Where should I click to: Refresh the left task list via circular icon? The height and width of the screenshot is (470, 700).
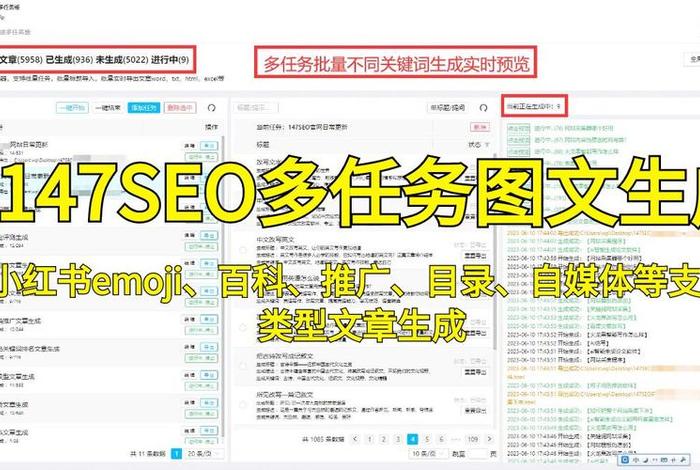[x=212, y=108]
